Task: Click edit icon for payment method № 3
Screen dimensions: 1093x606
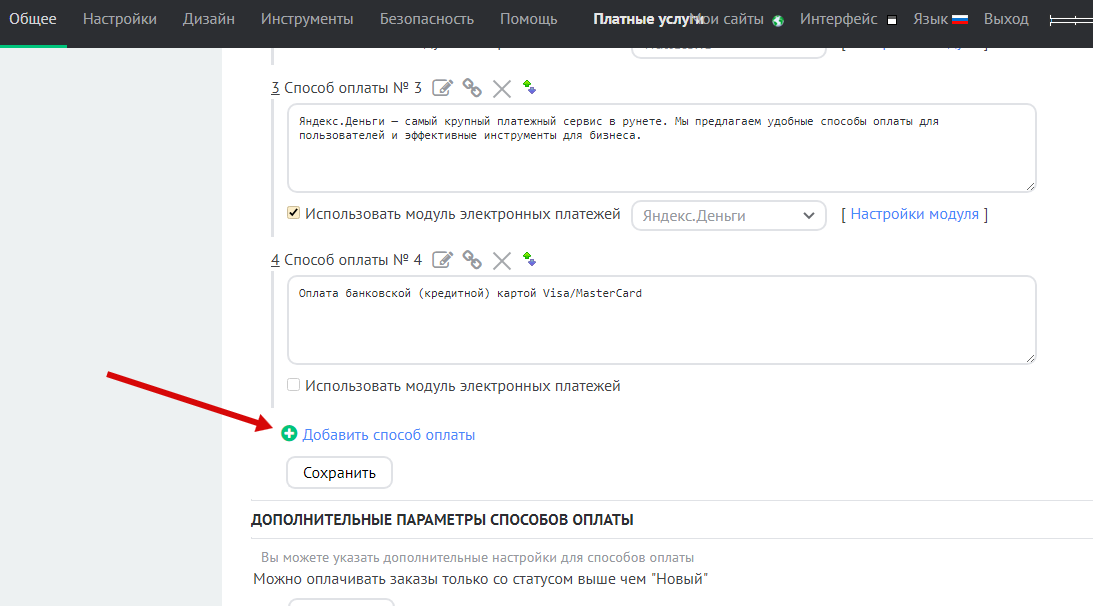Action: click(x=443, y=88)
